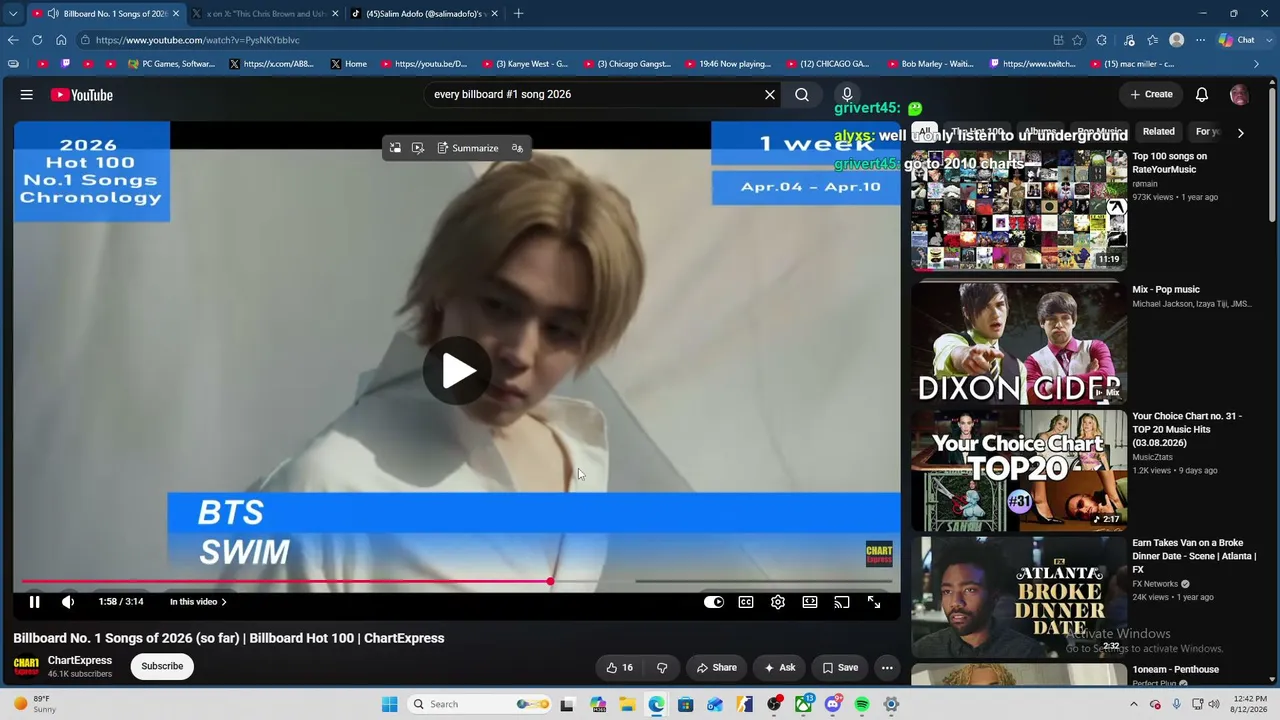
Task: Select the 'All' filter chip
Action: pos(925,131)
